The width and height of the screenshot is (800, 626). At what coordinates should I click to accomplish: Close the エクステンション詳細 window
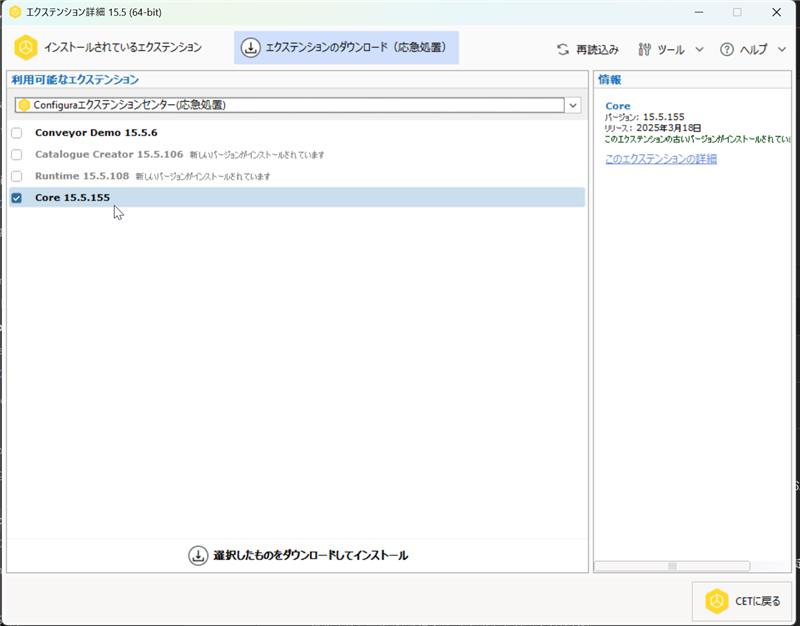[776, 12]
